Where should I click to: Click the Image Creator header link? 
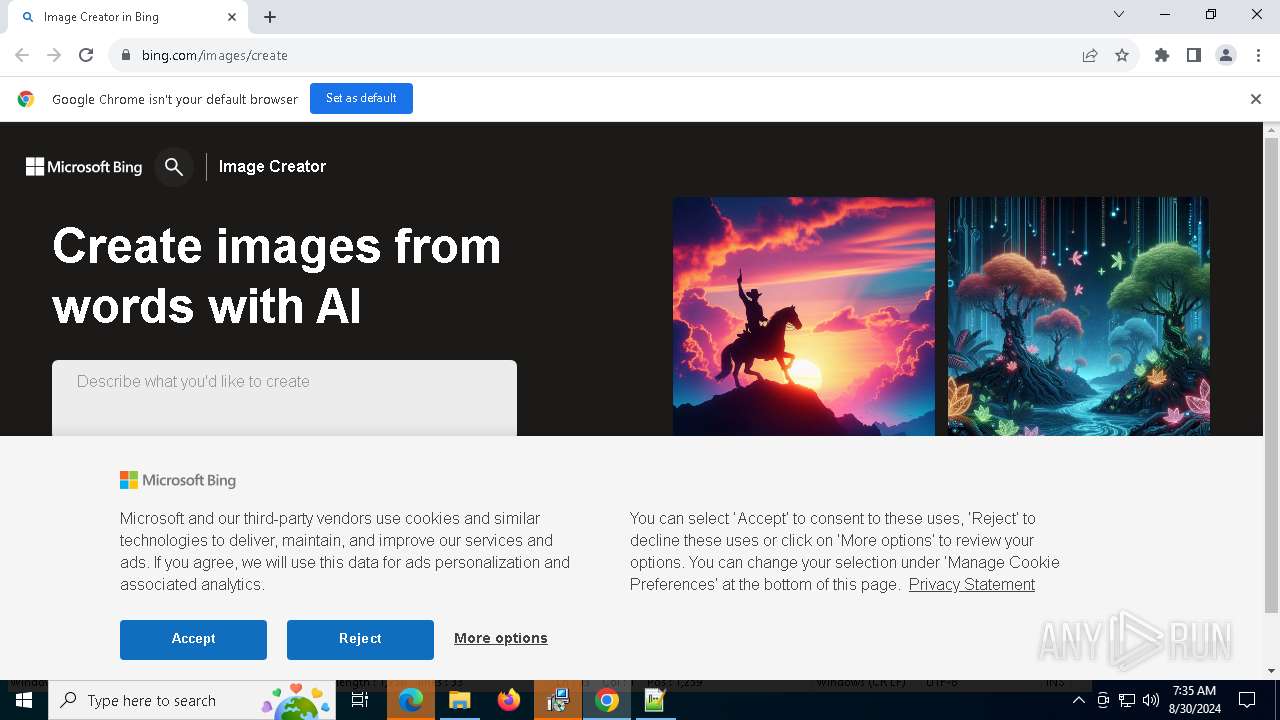point(272,167)
